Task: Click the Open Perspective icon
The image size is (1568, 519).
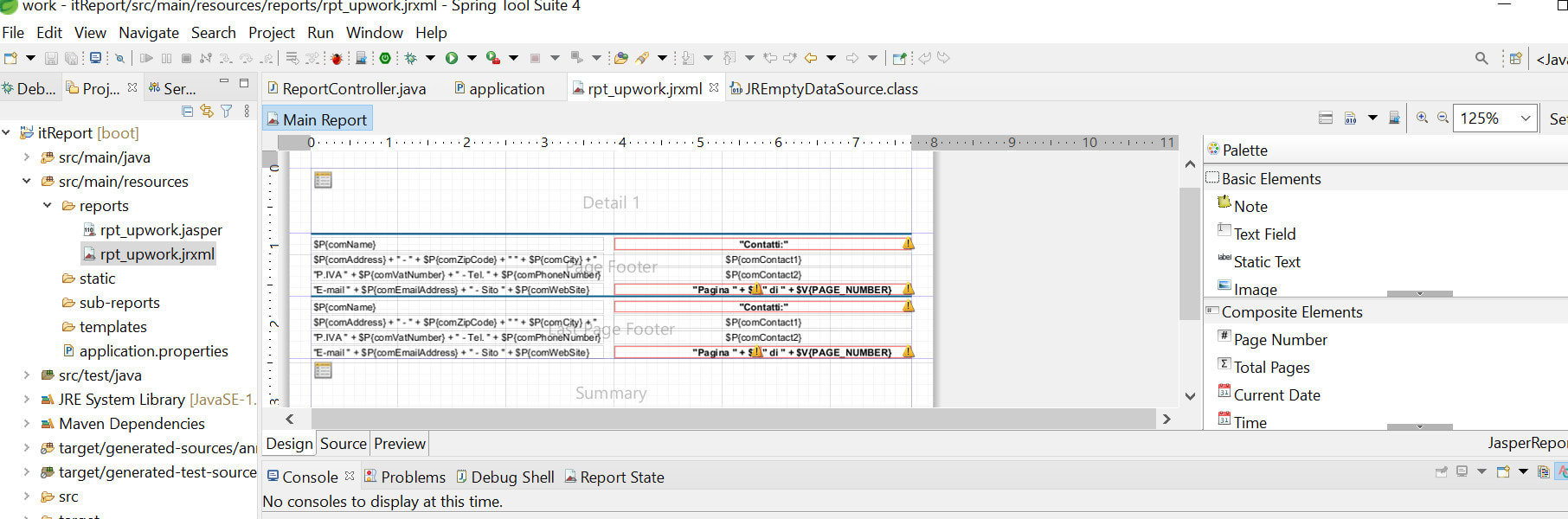Action: [1515, 58]
